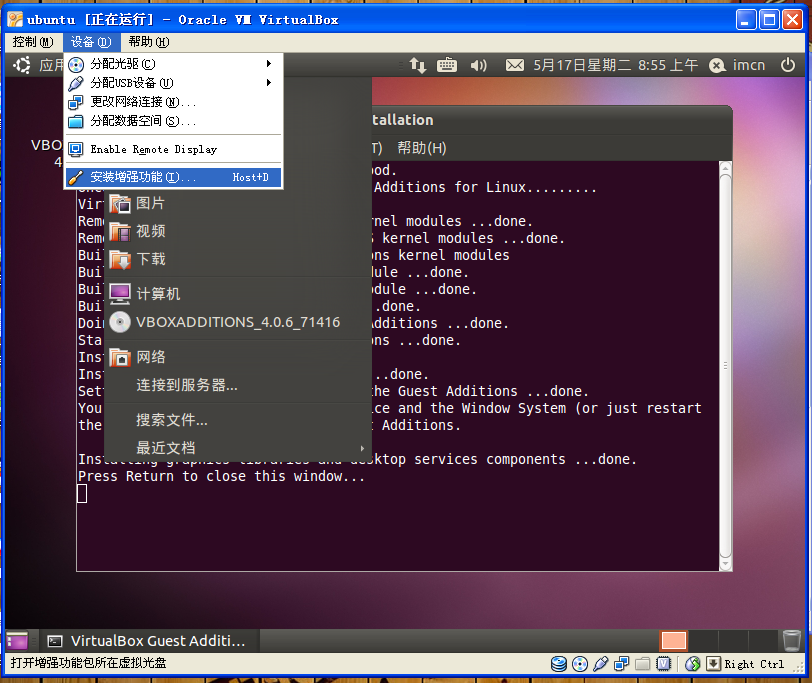Viewport: 812px width, 683px height.
Task: Click the 图片 folder icon
Action: 120,204
